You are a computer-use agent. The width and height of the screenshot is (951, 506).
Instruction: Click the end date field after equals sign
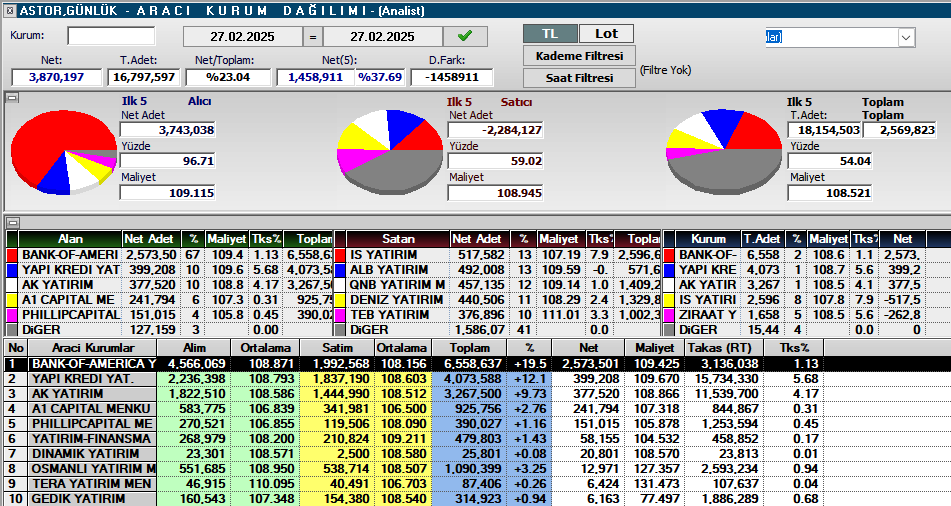382,36
